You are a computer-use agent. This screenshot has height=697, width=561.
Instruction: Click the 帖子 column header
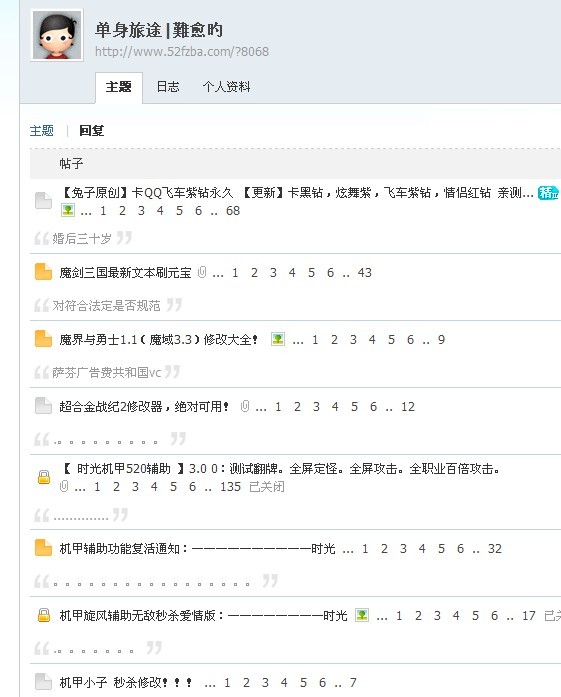point(71,164)
